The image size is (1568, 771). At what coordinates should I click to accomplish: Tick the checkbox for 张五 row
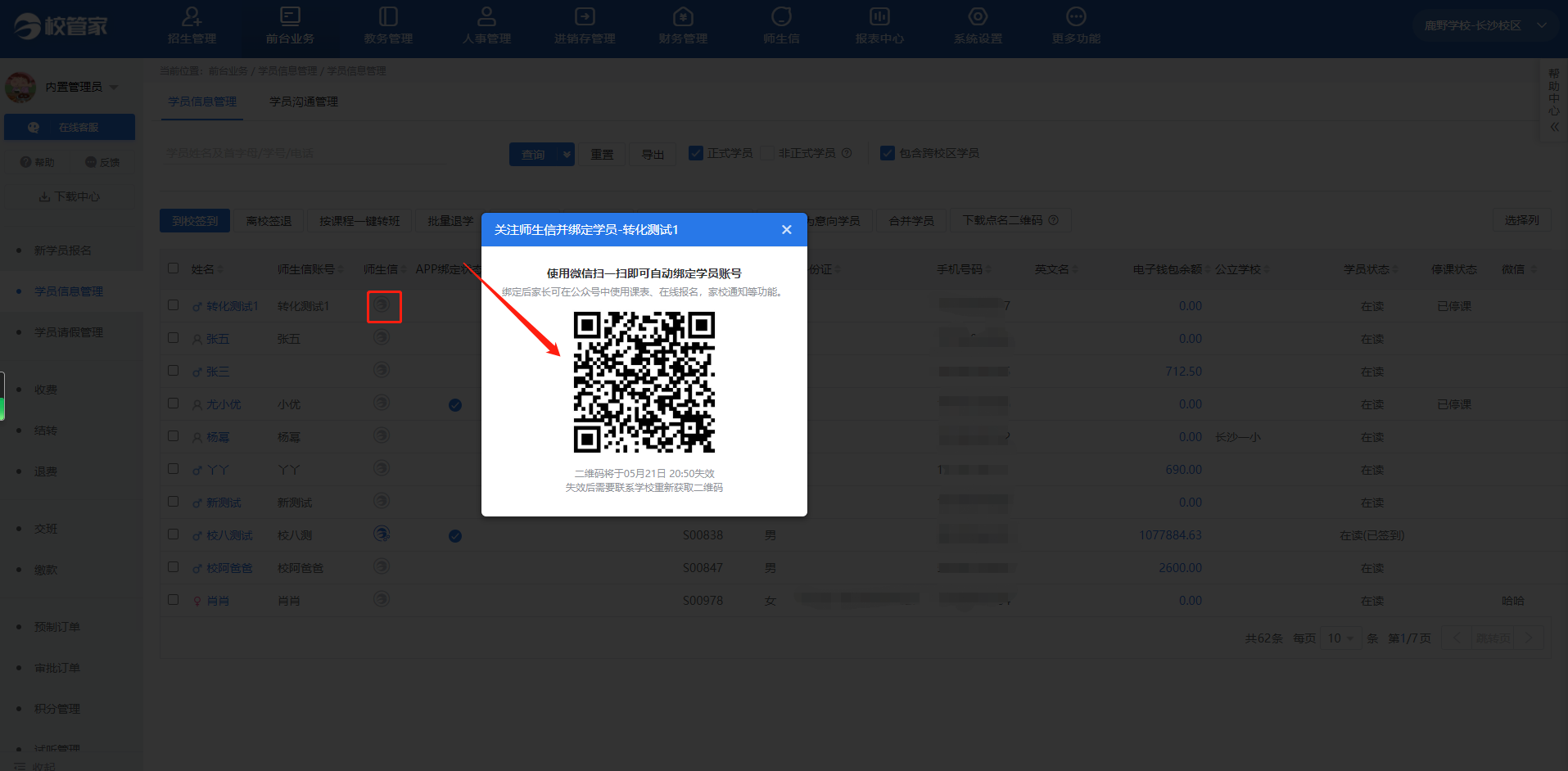(173, 338)
